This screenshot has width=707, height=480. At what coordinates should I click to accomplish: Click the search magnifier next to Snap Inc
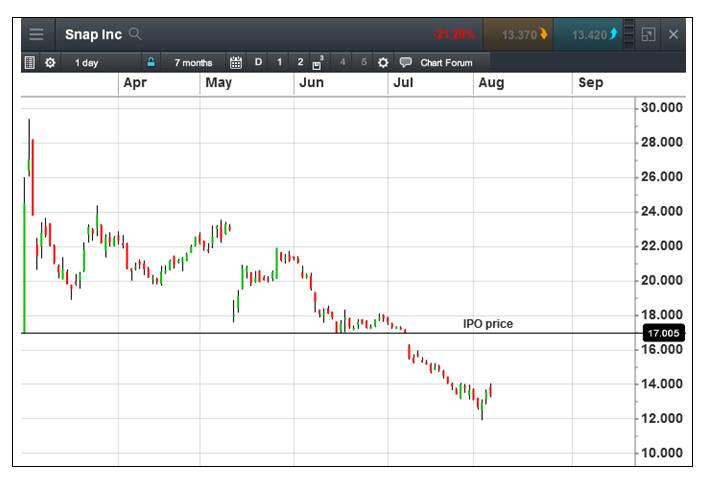[135, 34]
